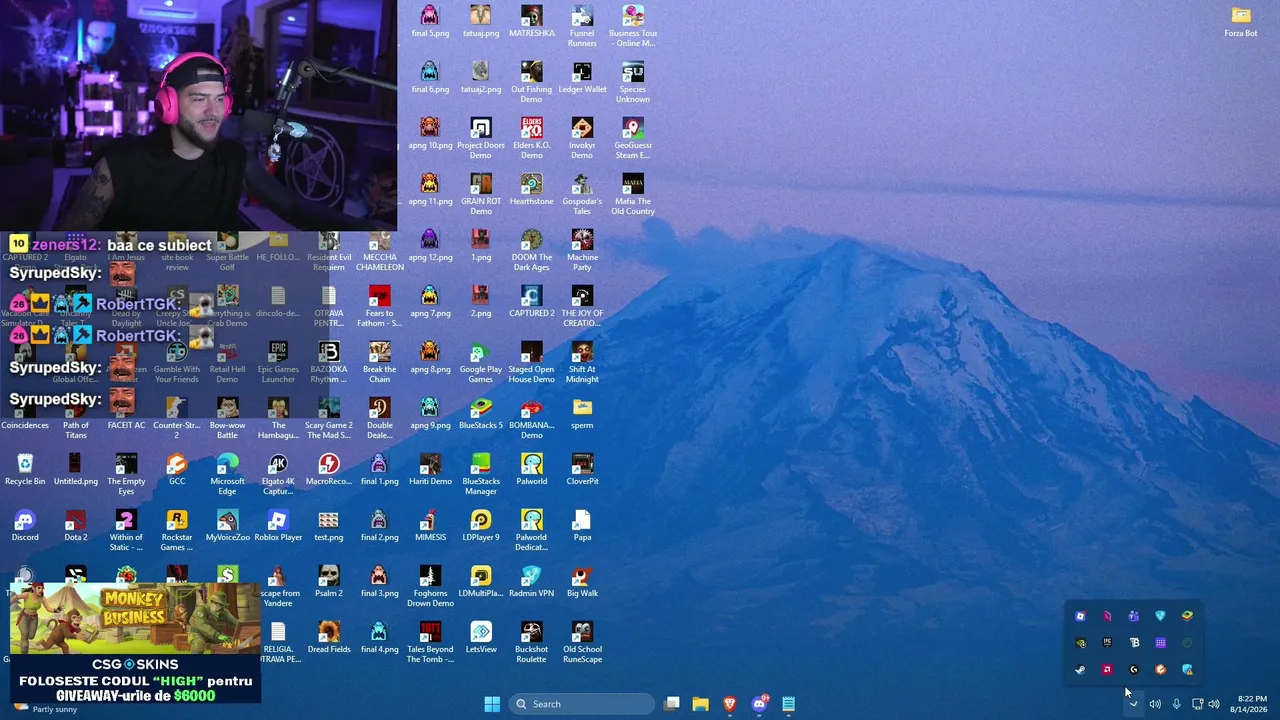Select the Forza Bot folder
Viewport: 1280px width, 720px height.
tap(1241, 22)
